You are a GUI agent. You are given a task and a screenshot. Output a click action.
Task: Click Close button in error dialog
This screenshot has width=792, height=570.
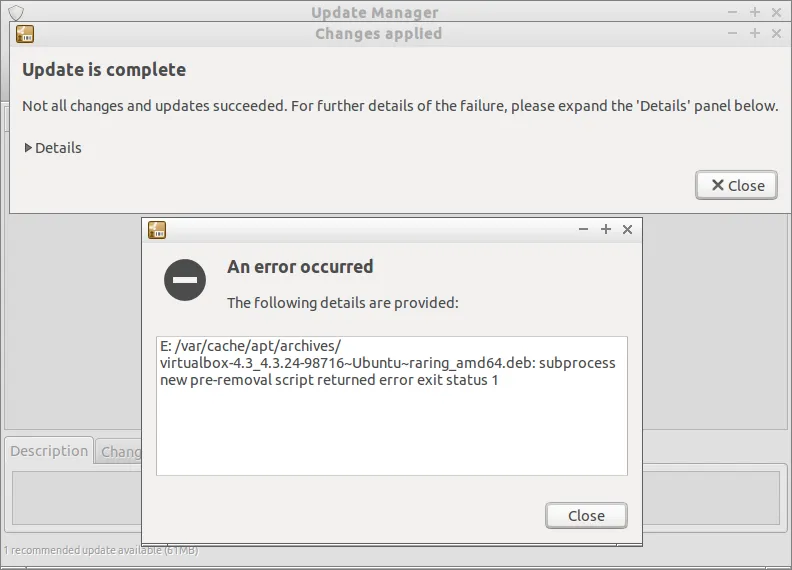click(586, 516)
